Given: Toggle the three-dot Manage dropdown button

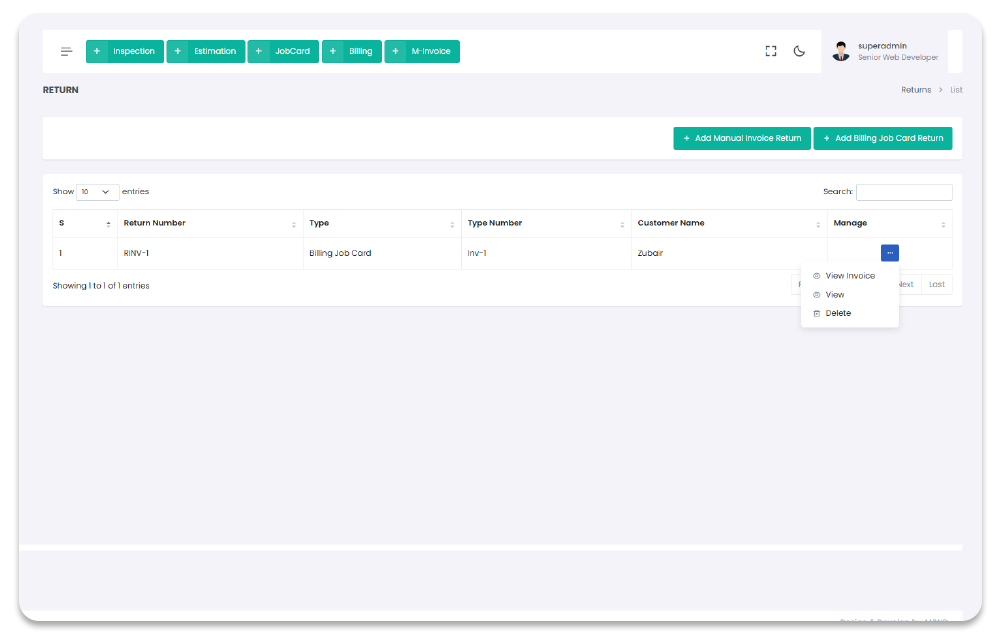Looking at the screenshot, I should click(x=889, y=253).
